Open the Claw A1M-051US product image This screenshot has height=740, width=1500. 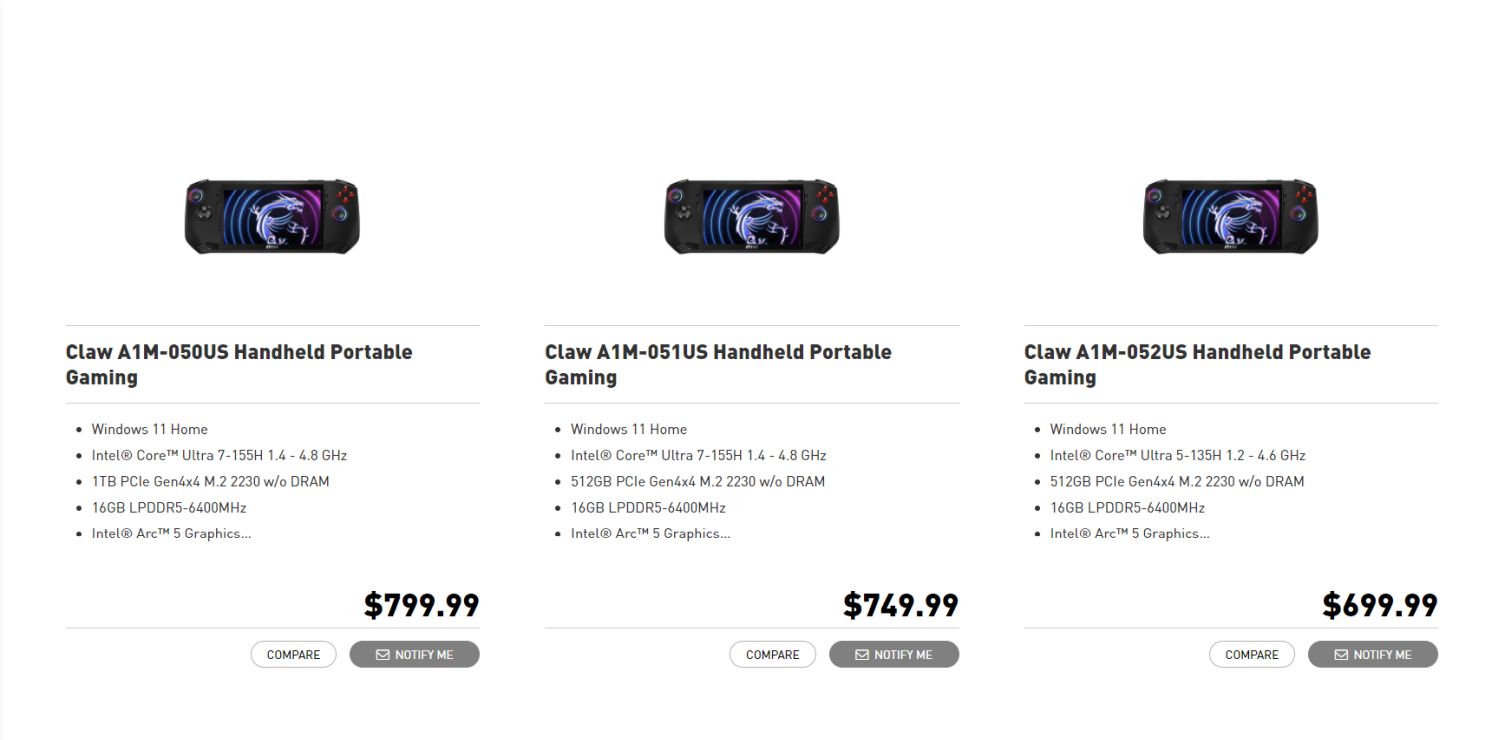coord(752,216)
